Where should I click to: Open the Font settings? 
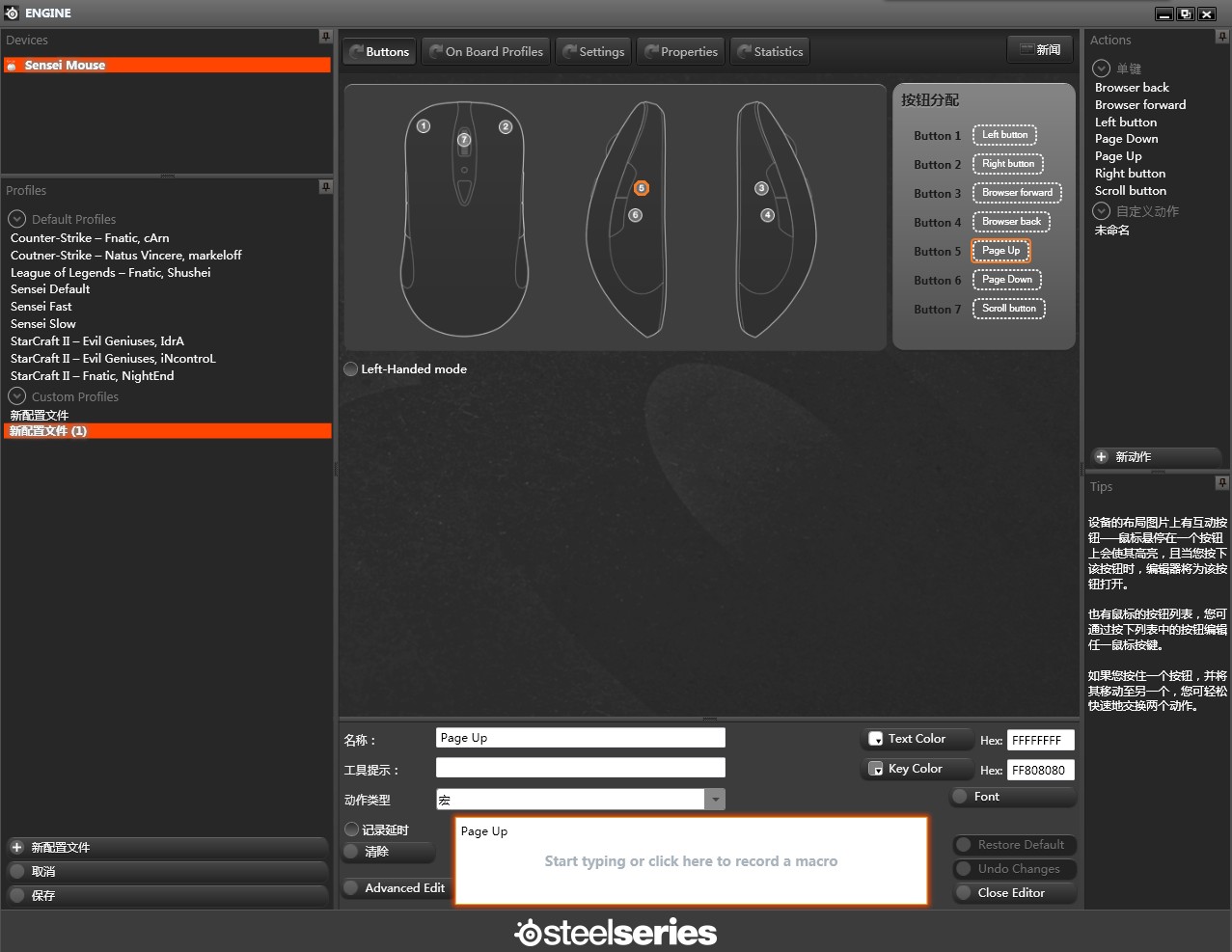(x=1013, y=796)
